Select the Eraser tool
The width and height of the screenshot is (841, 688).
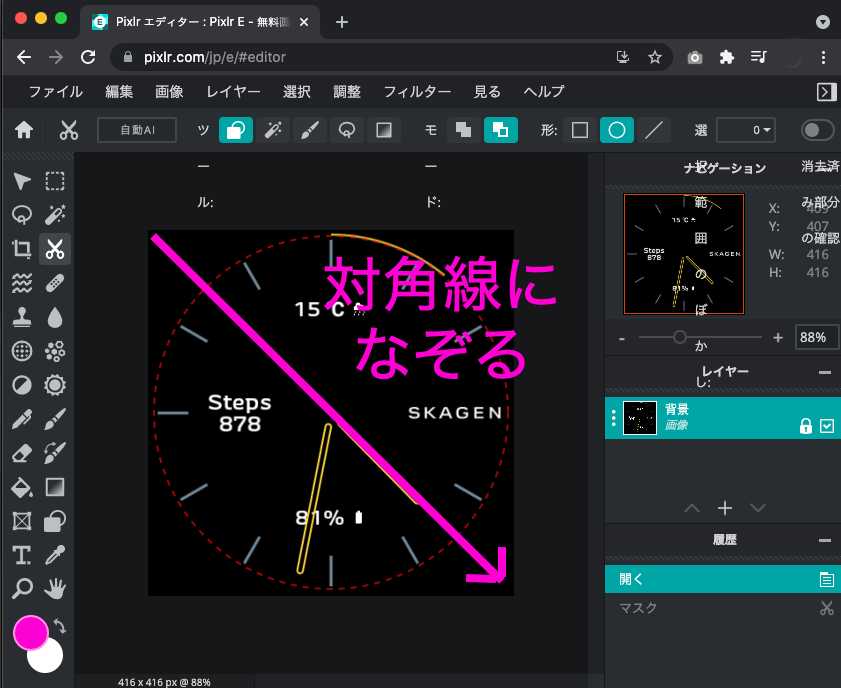(21, 453)
